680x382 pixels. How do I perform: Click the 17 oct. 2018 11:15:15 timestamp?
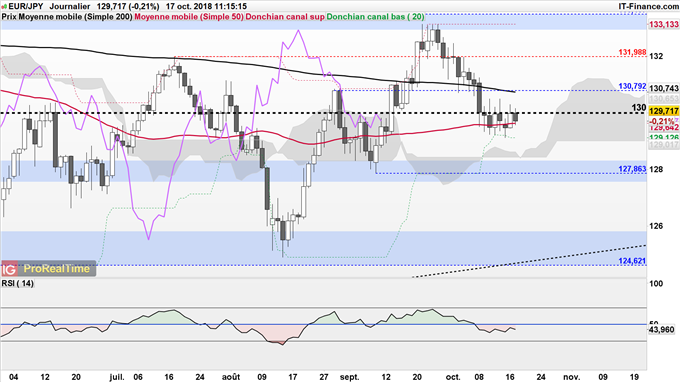(x=206, y=6)
